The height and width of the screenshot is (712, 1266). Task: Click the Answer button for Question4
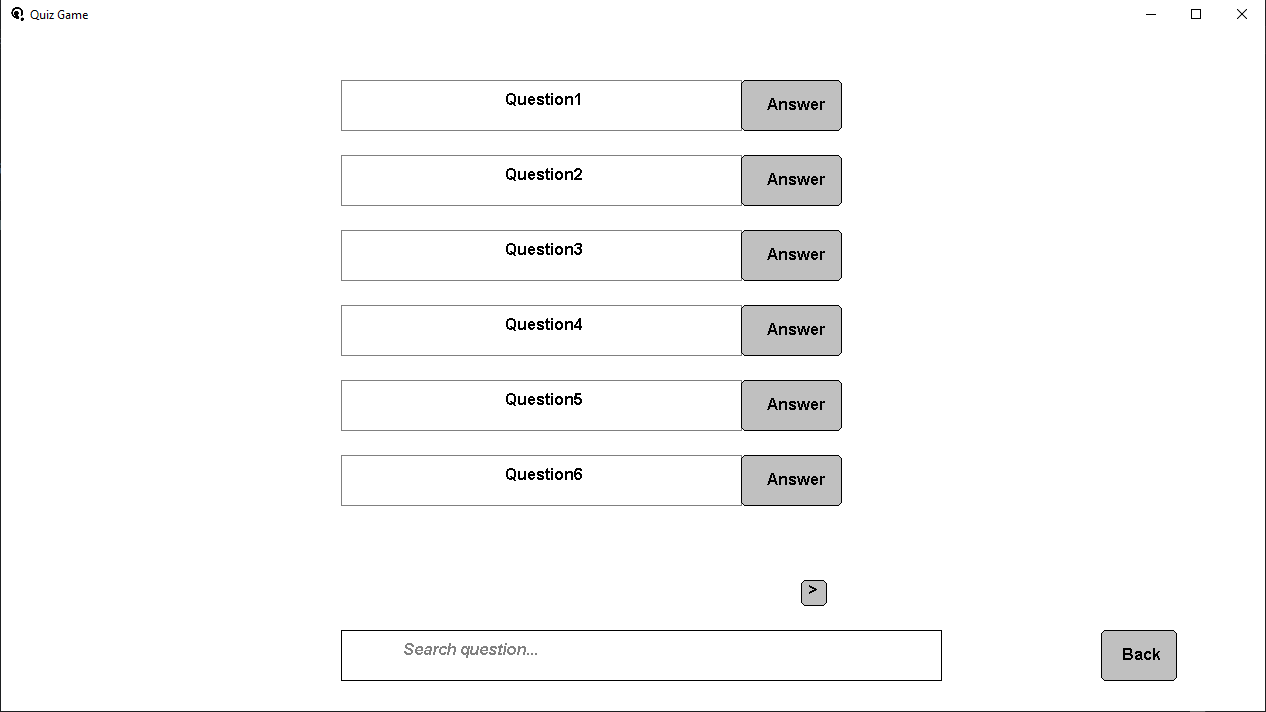791,330
